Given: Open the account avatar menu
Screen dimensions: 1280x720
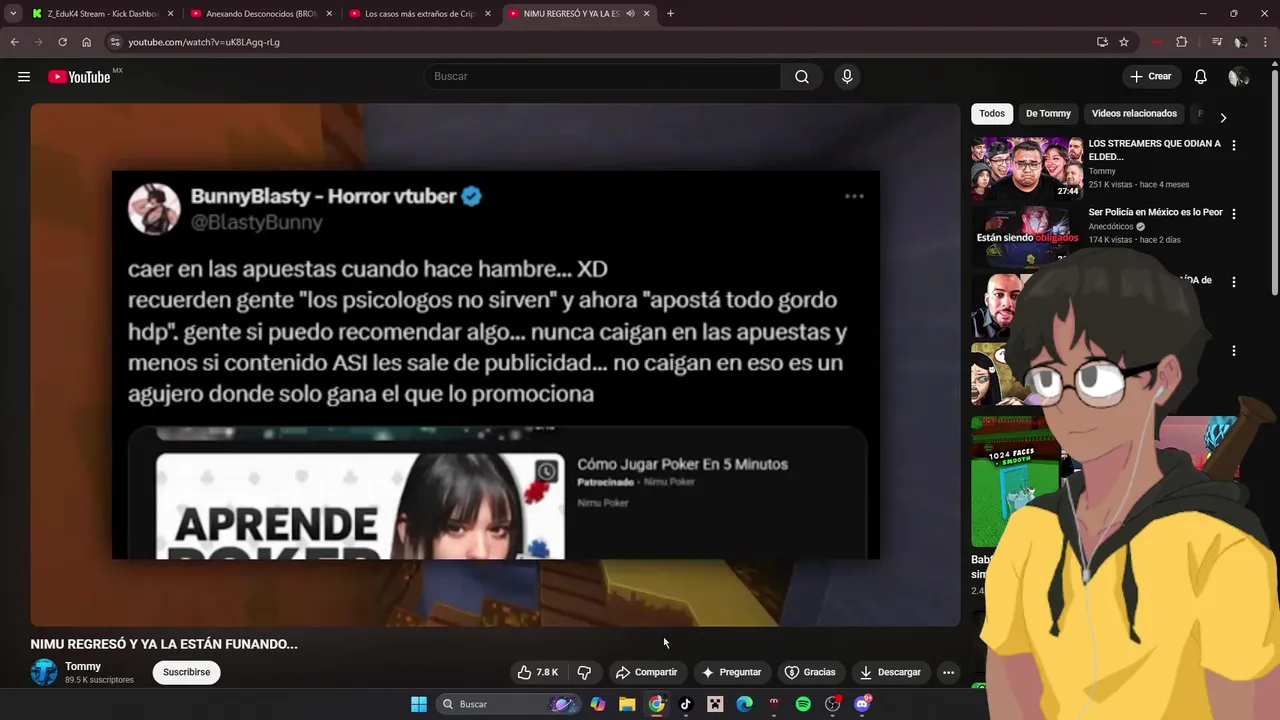Looking at the screenshot, I should [1239, 77].
